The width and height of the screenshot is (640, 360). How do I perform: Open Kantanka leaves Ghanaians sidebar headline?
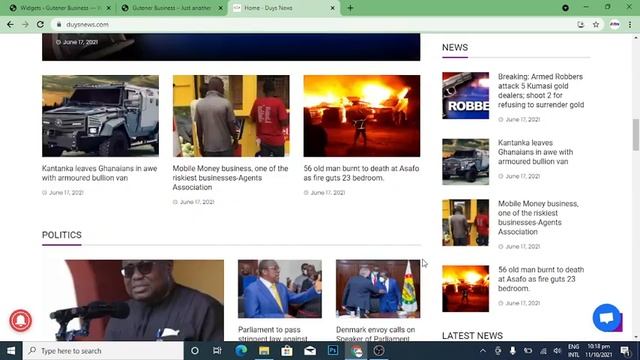(x=536, y=152)
